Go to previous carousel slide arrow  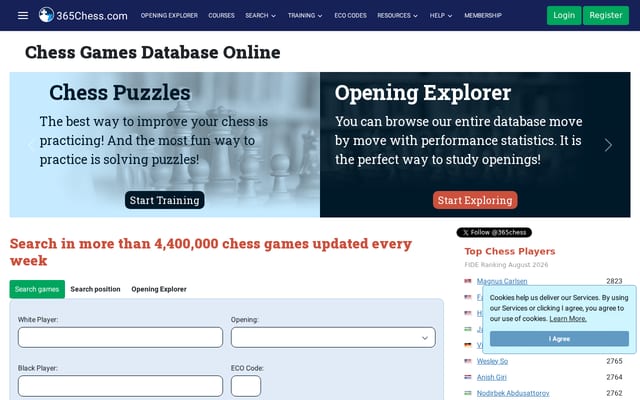click(31, 145)
